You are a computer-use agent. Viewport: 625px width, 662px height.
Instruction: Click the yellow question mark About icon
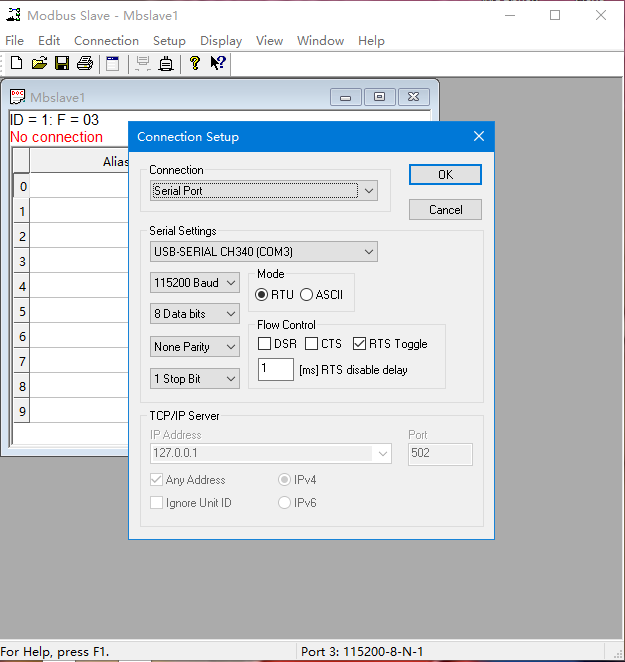click(194, 63)
